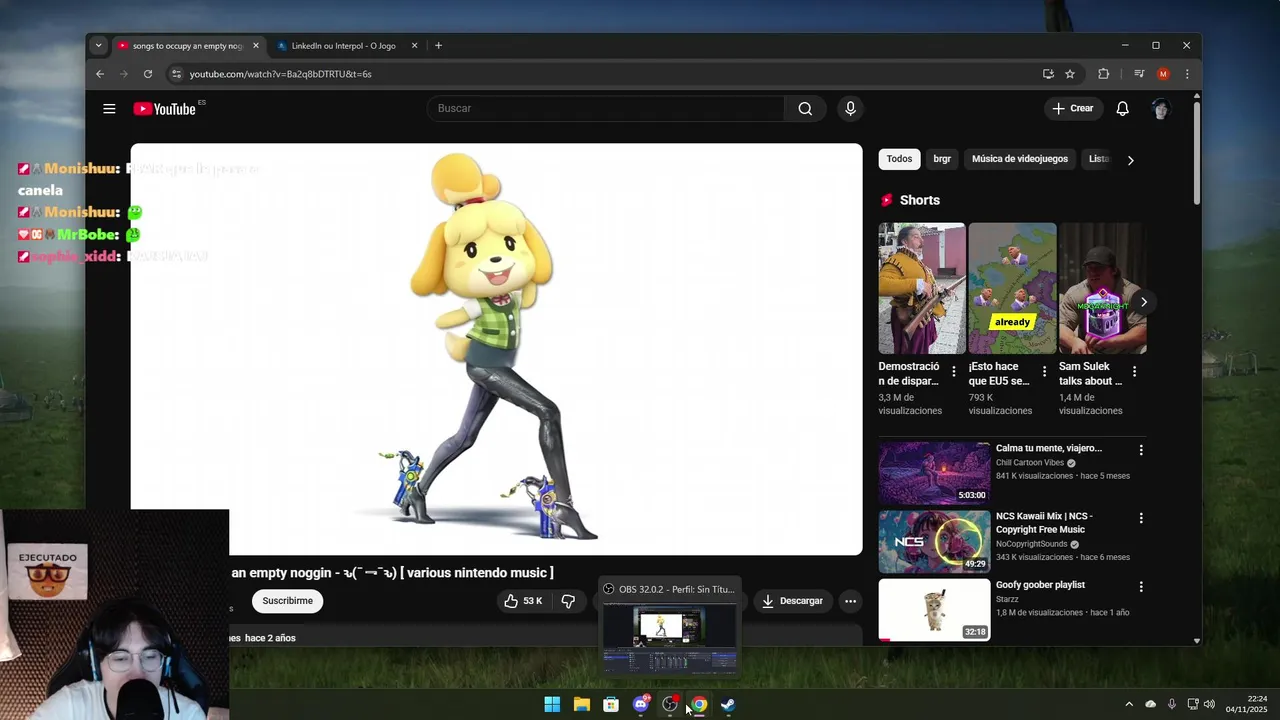Show hidden system tray icons
This screenshot has width=1280, height=720.
click(1129, 705)
